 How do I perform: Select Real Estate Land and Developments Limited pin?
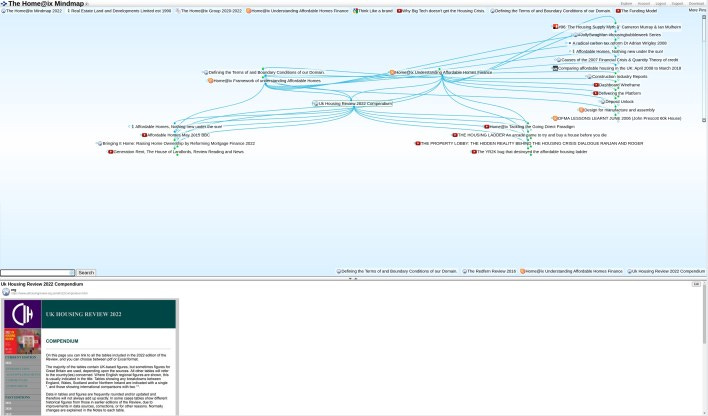[120, 11]
